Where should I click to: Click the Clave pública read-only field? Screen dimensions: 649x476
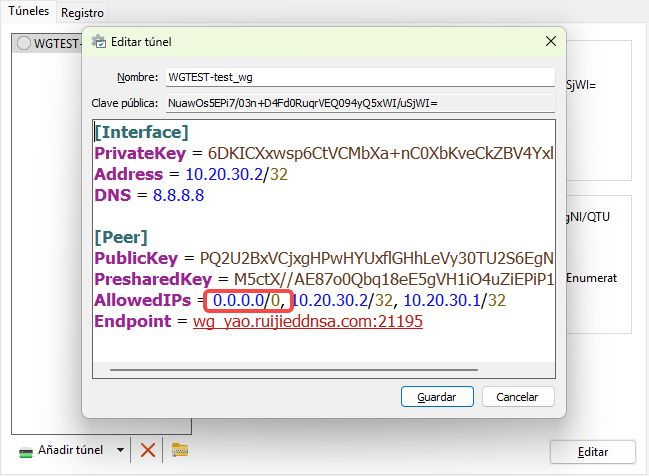[358, 102]
